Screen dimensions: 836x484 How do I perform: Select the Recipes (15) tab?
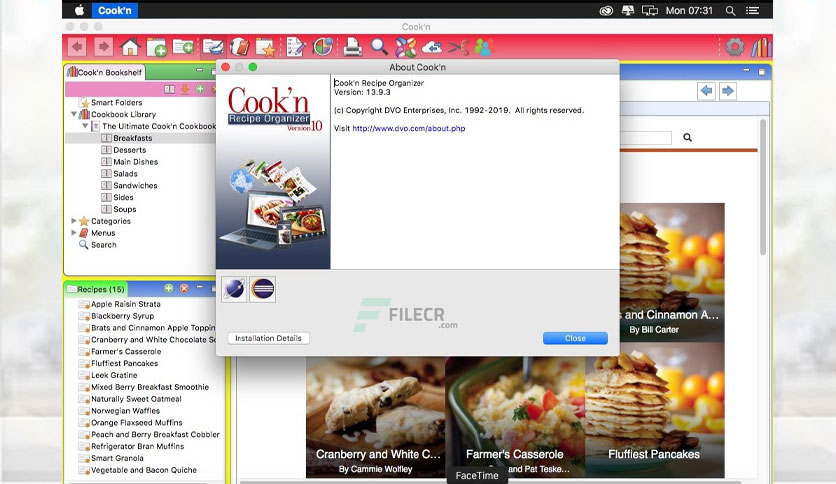coord(96,289)
